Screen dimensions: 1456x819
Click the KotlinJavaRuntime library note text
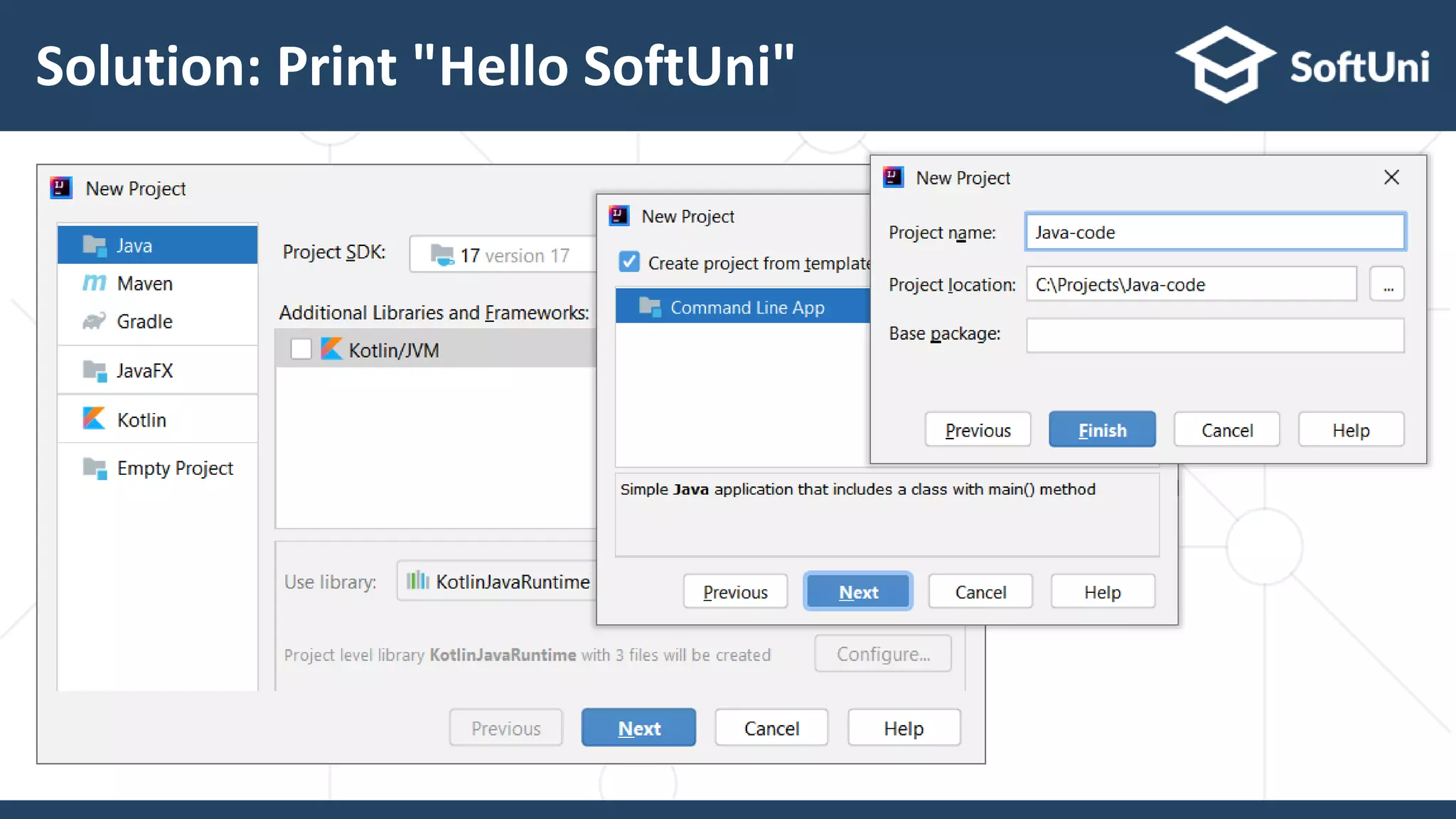point(528,654)
